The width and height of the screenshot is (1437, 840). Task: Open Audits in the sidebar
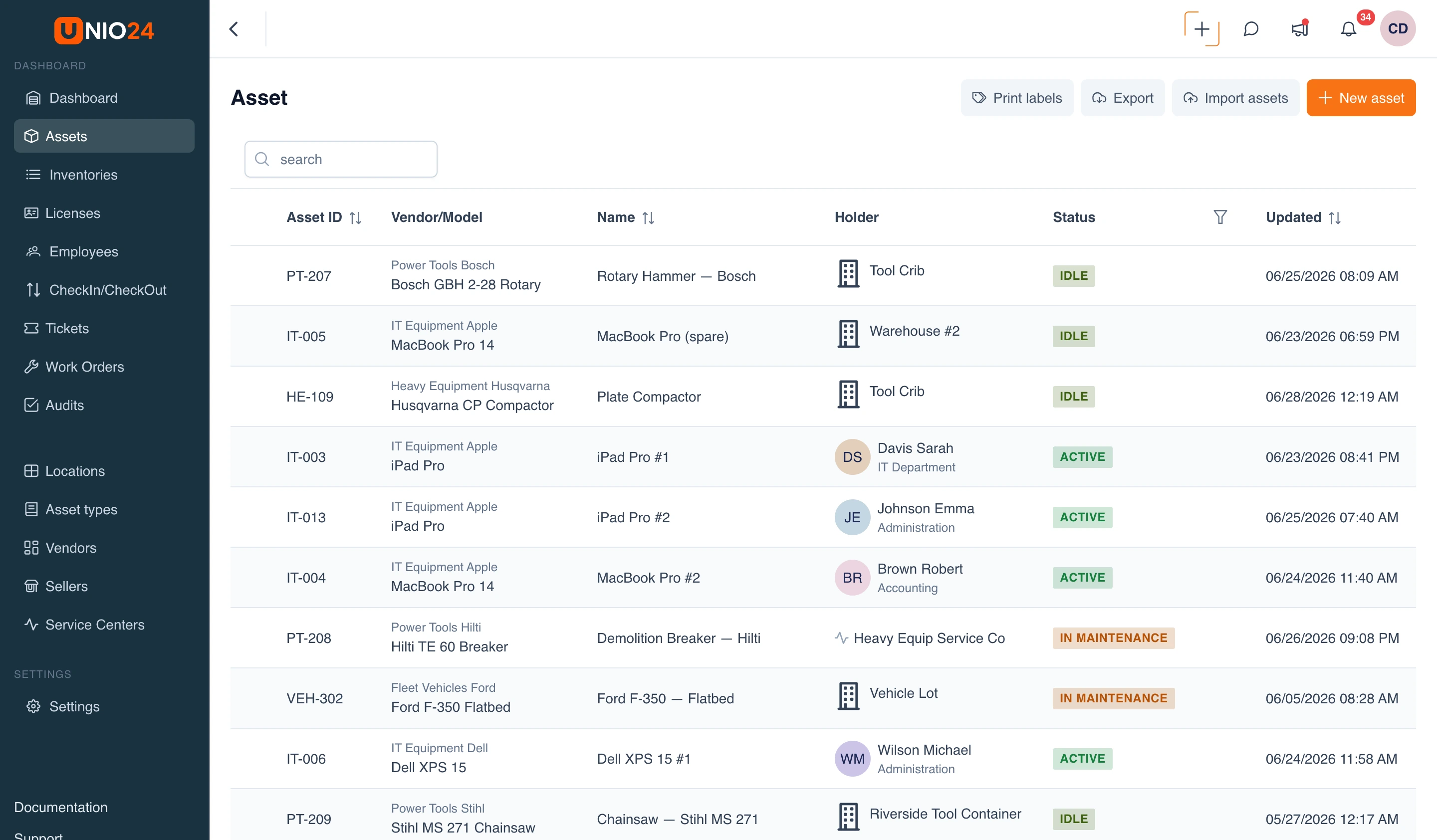tap(104, 405)
